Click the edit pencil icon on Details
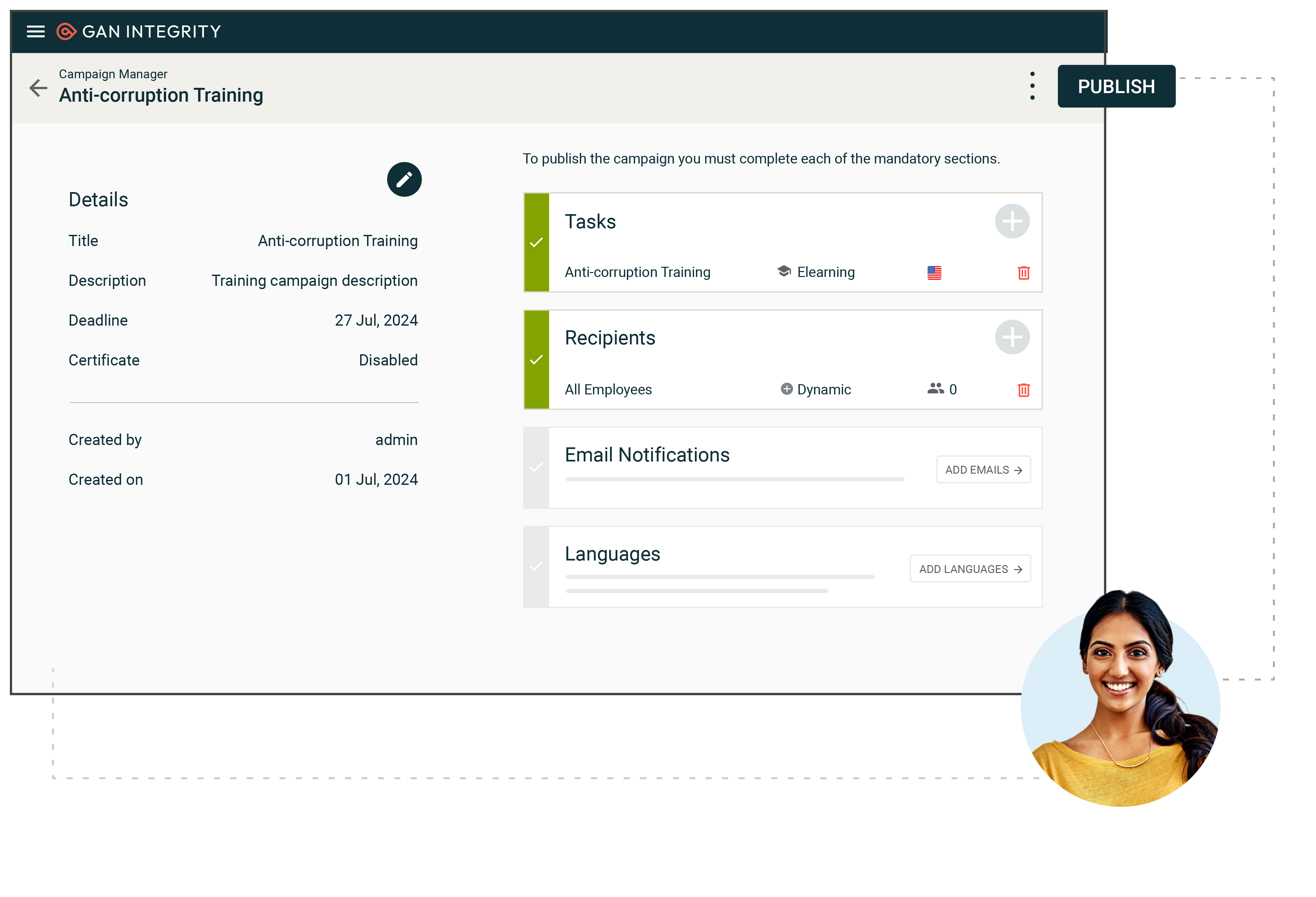1316x897 pixels. [404, 179]
